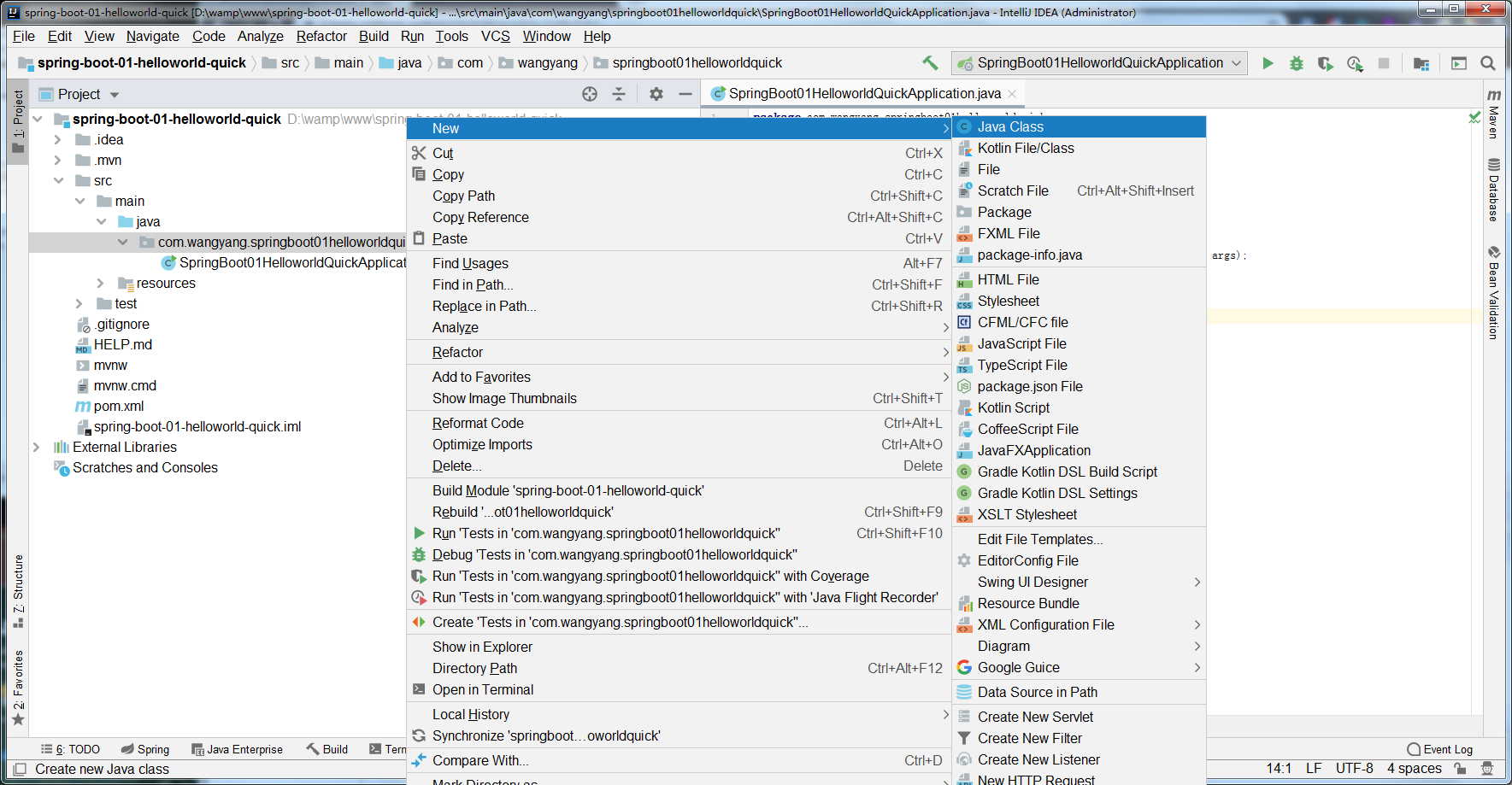Open Event Log in status bar

pyautogui.click(x=1440, y=749)
